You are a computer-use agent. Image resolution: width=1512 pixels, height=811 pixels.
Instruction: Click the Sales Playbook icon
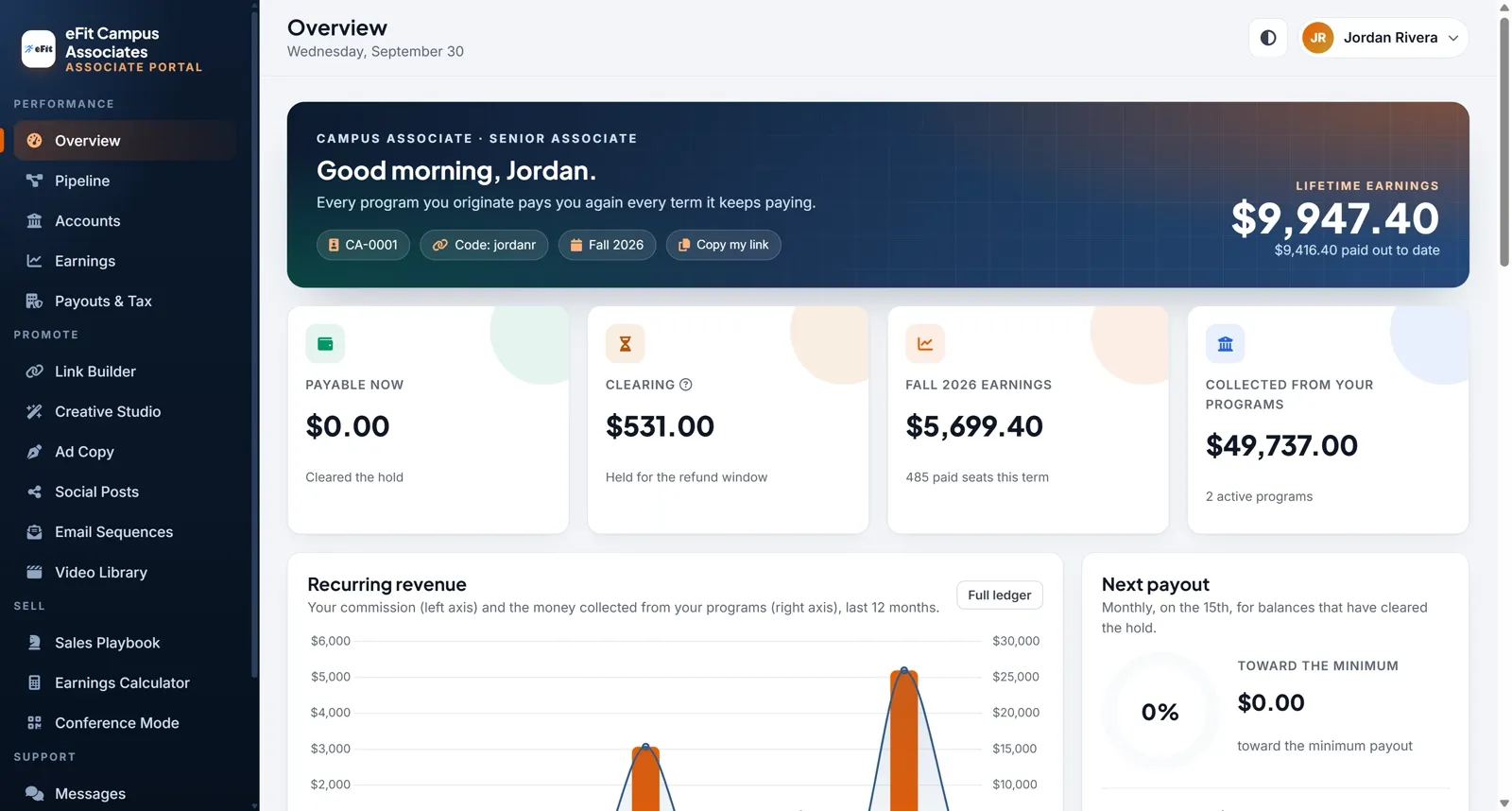[x=34, y=643]
